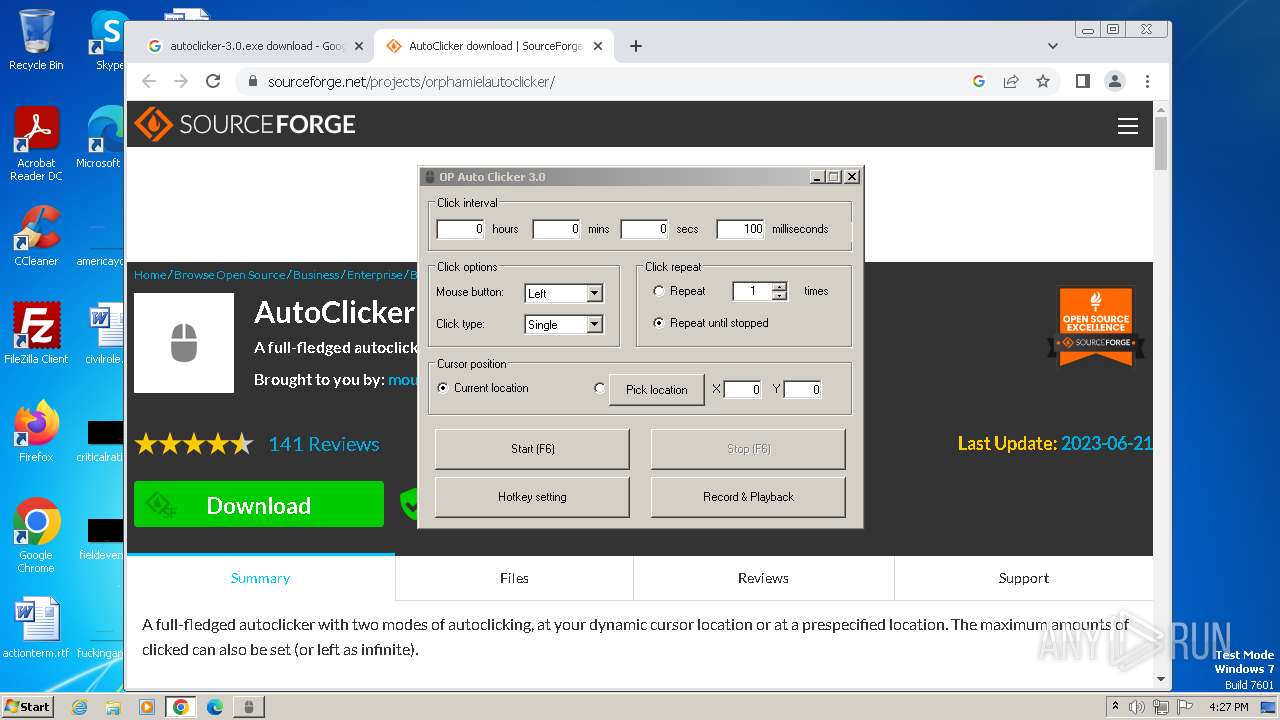Open Chrome side panel icon

tap(1083, 81)
